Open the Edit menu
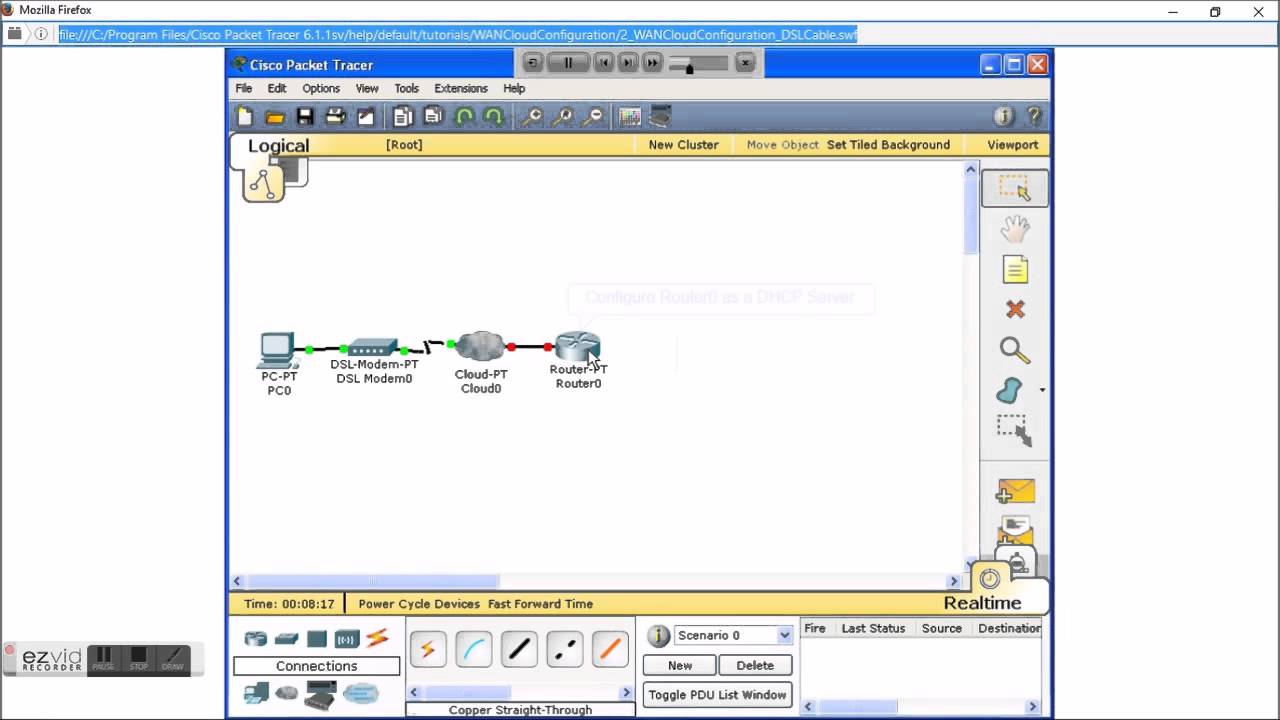The image size is (1280, 720). (277, 88)
